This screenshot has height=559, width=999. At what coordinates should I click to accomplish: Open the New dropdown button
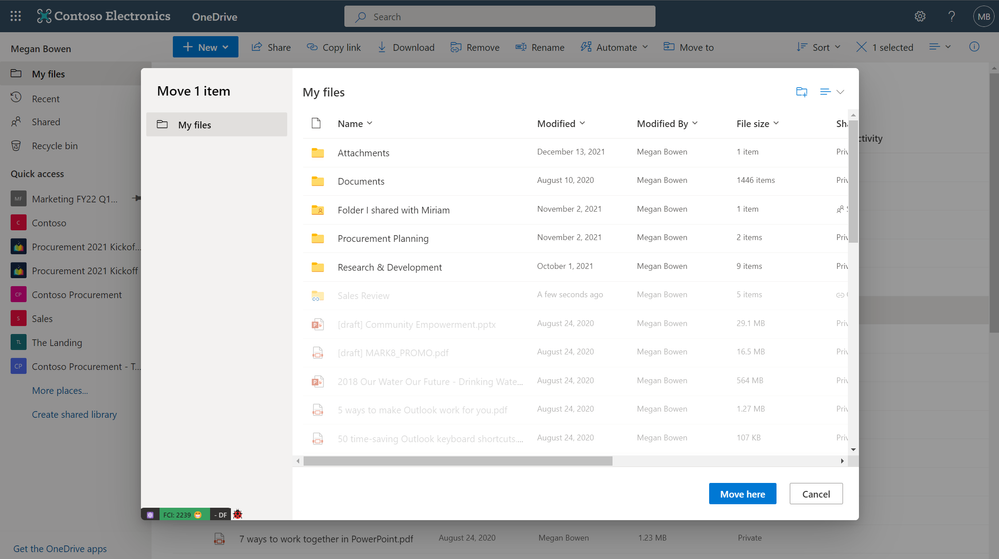pyautogui.click(x=205, y=47)
